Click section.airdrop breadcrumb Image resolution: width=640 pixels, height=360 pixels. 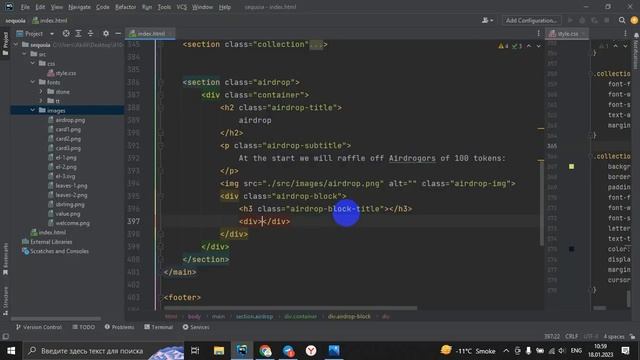[254, 316]
